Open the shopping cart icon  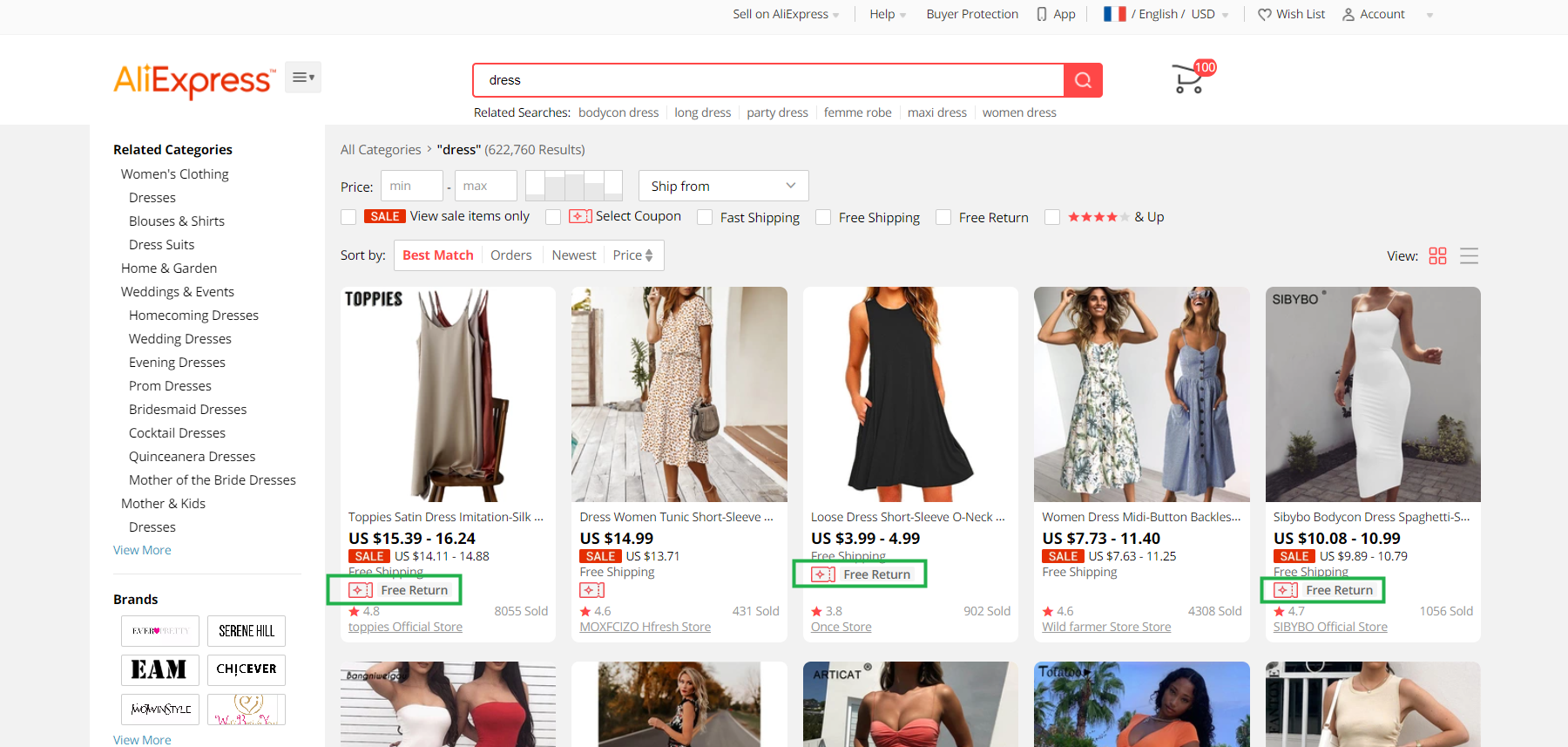(x=1188, y=78)
